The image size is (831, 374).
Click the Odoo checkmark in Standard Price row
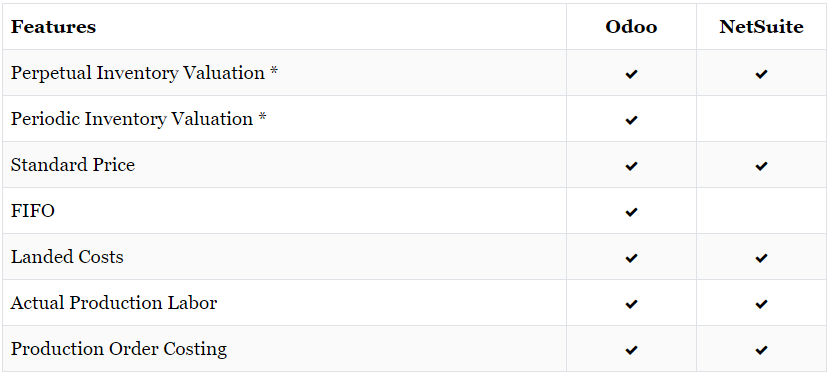click(631, 166)
